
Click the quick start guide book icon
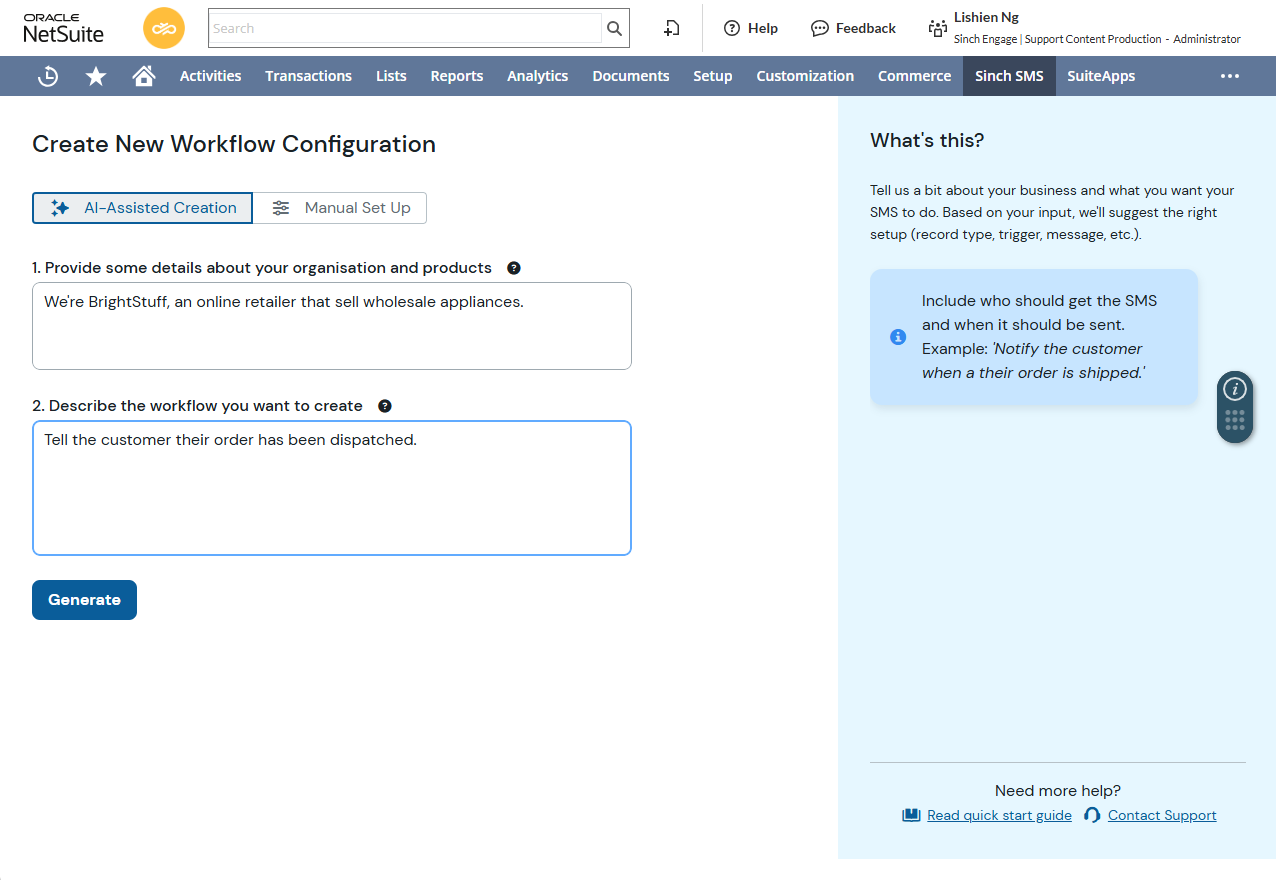click(x=910, y=814)
